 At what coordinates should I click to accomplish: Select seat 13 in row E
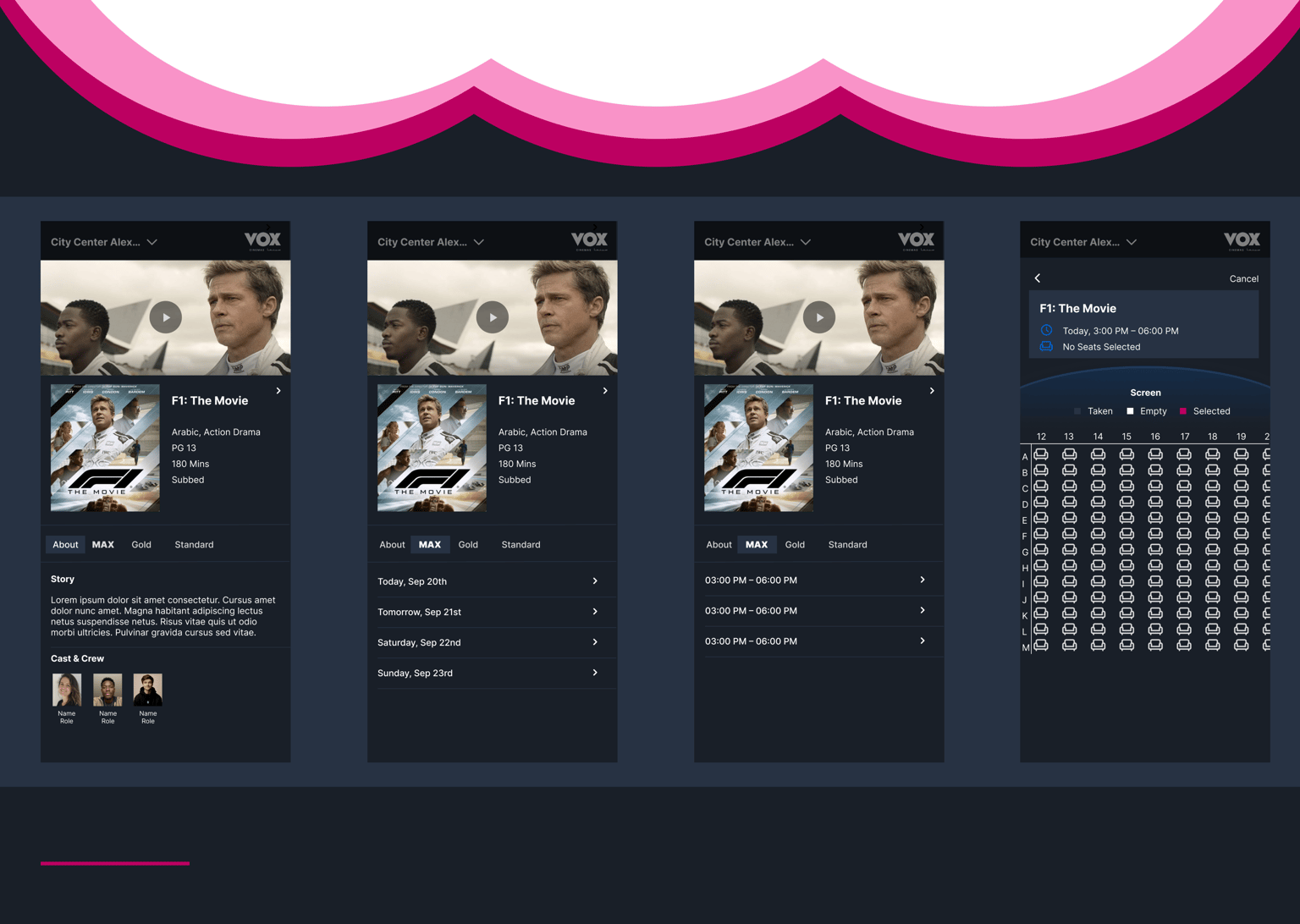click(1070, 518)
